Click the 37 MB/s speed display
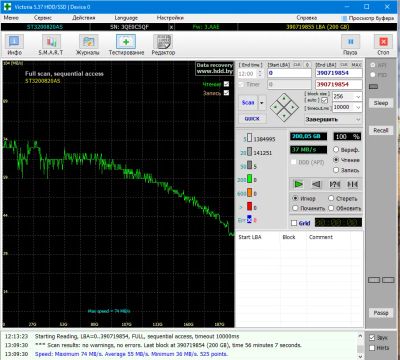The width and height of the screenshot is (400, 360). [x=308, y=150]
